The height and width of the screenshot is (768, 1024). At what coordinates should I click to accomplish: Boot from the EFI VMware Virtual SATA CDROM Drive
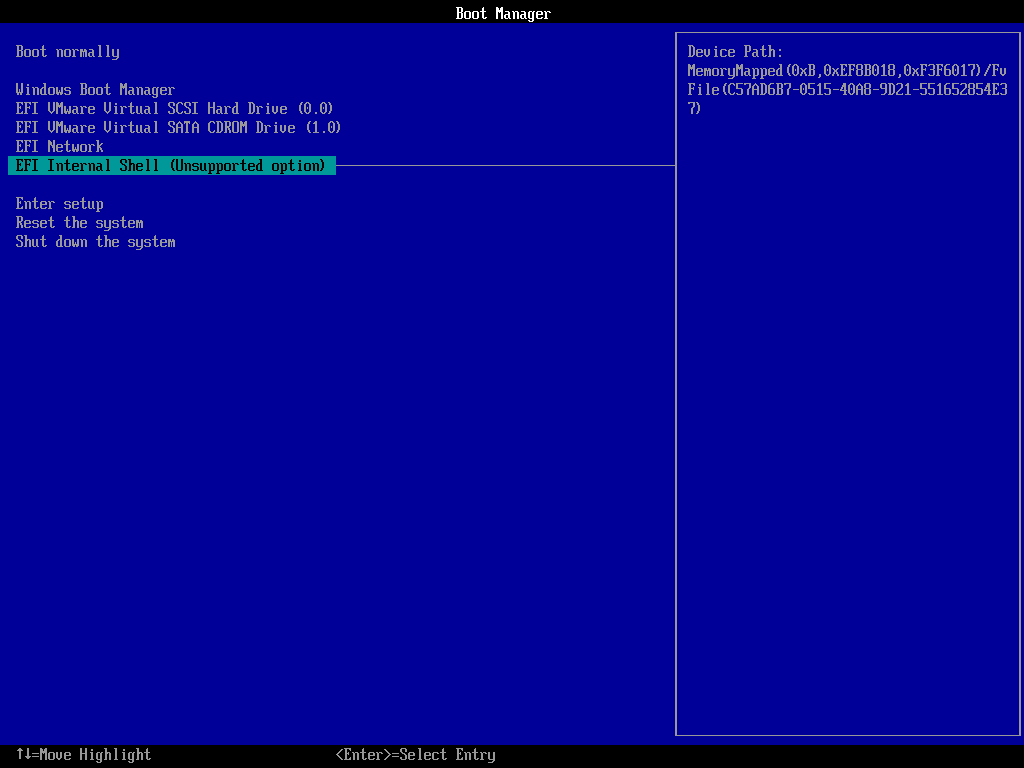(x=178, y=127)
